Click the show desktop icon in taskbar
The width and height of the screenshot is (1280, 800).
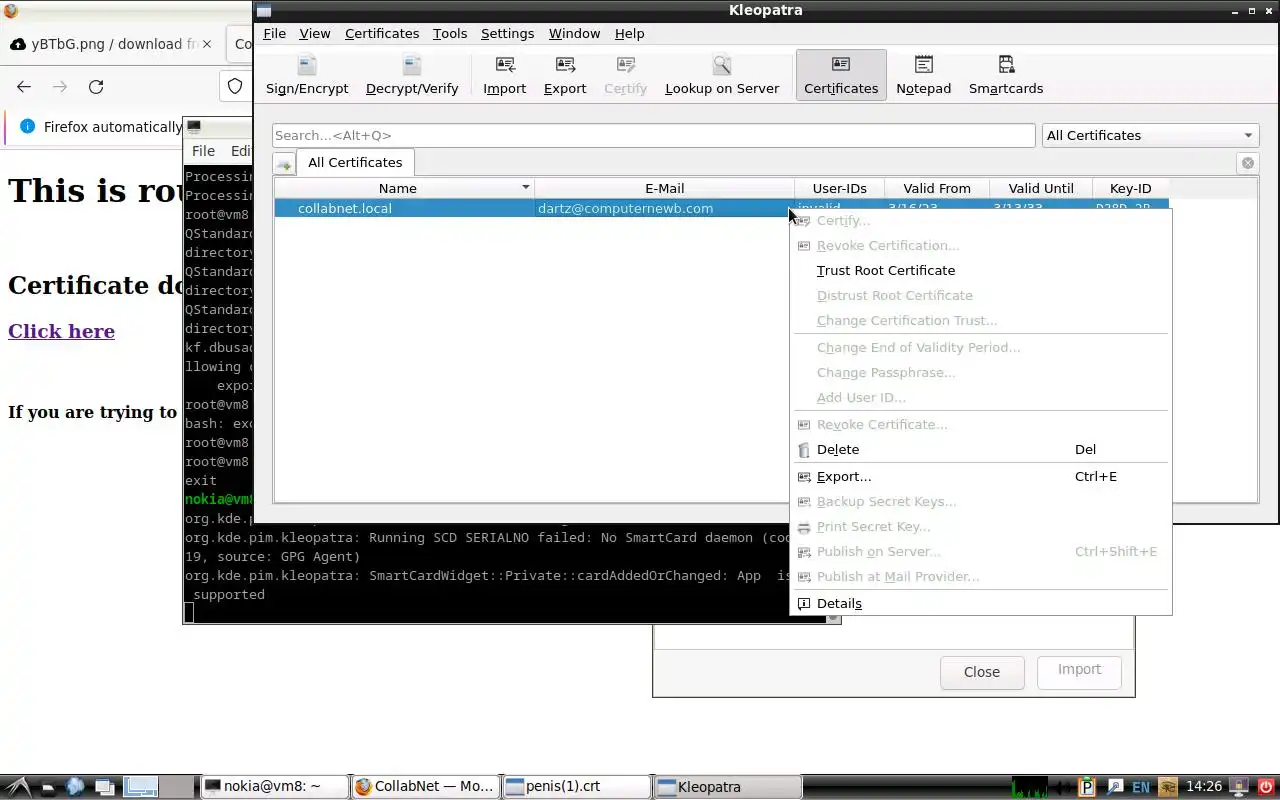coord(106,787)
